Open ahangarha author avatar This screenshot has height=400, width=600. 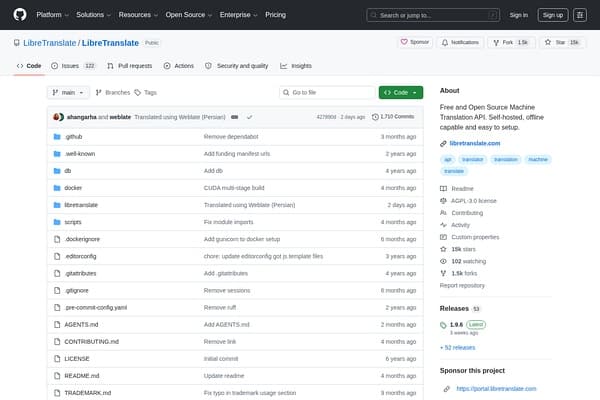(58, 117)
